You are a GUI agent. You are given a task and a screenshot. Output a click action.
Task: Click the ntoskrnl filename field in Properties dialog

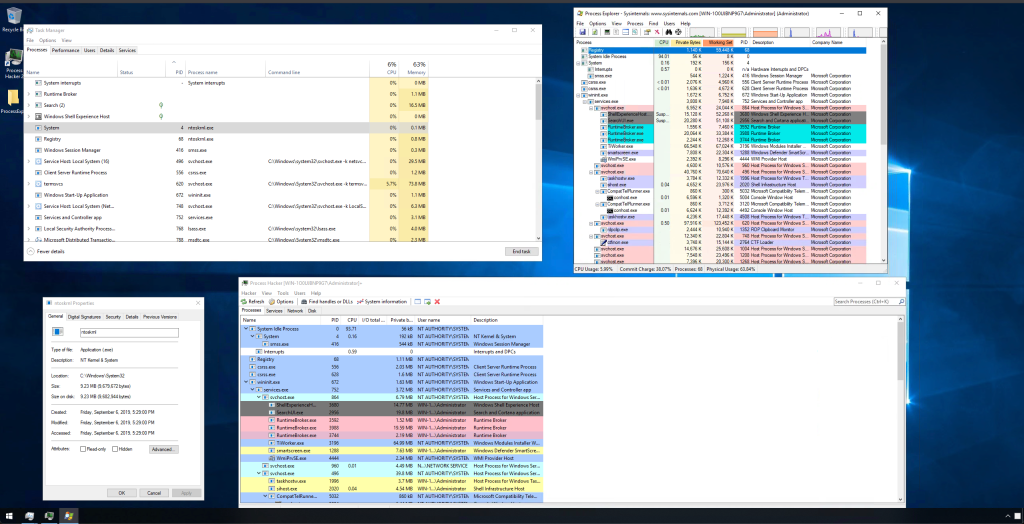point(129,333)
